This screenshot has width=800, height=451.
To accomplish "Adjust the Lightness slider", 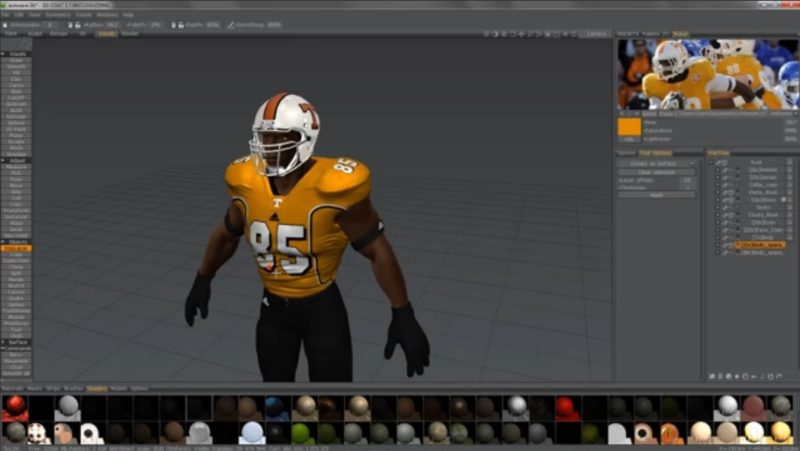I will [719, 139].
